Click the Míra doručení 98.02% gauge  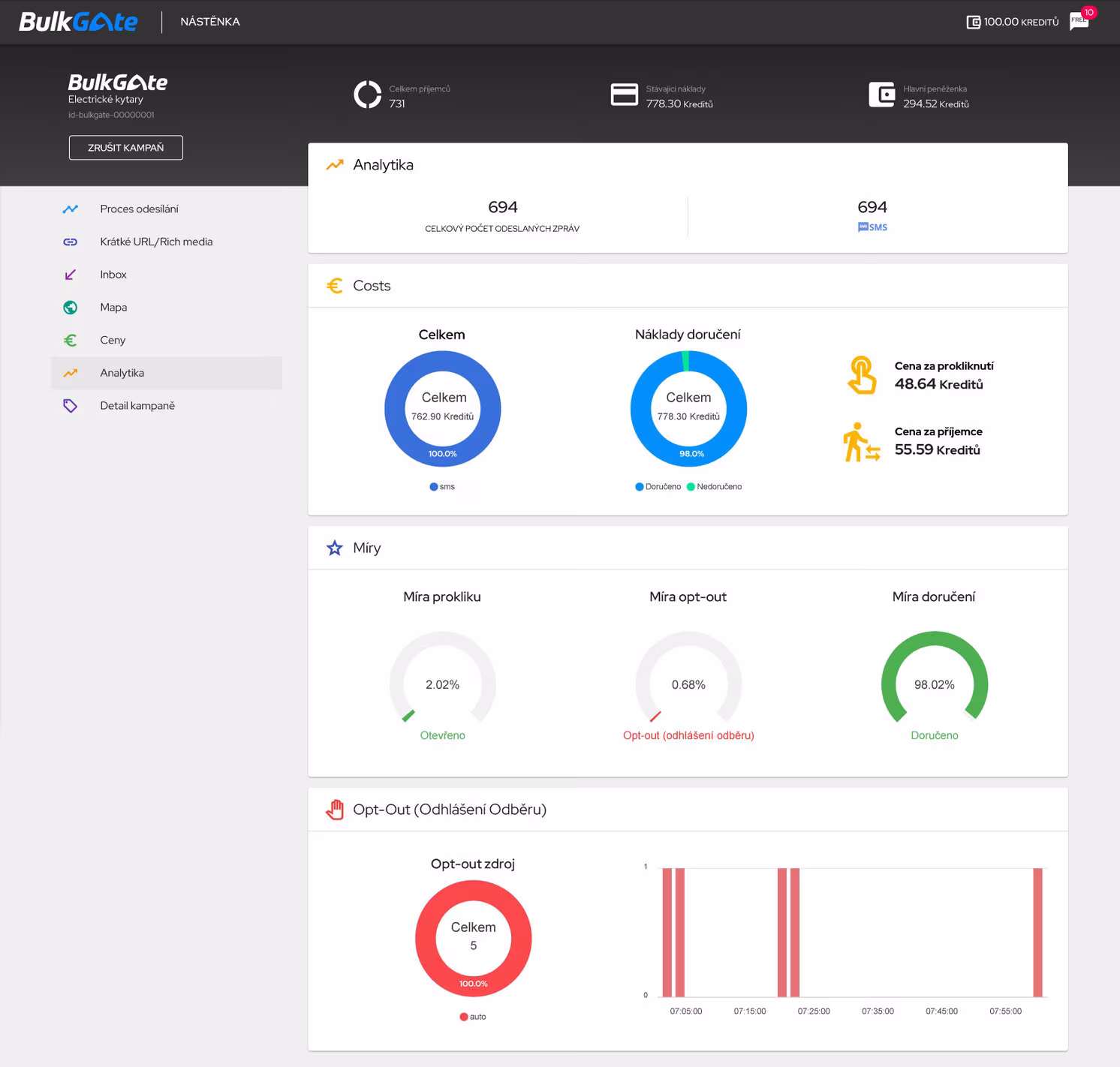point(935,678)
